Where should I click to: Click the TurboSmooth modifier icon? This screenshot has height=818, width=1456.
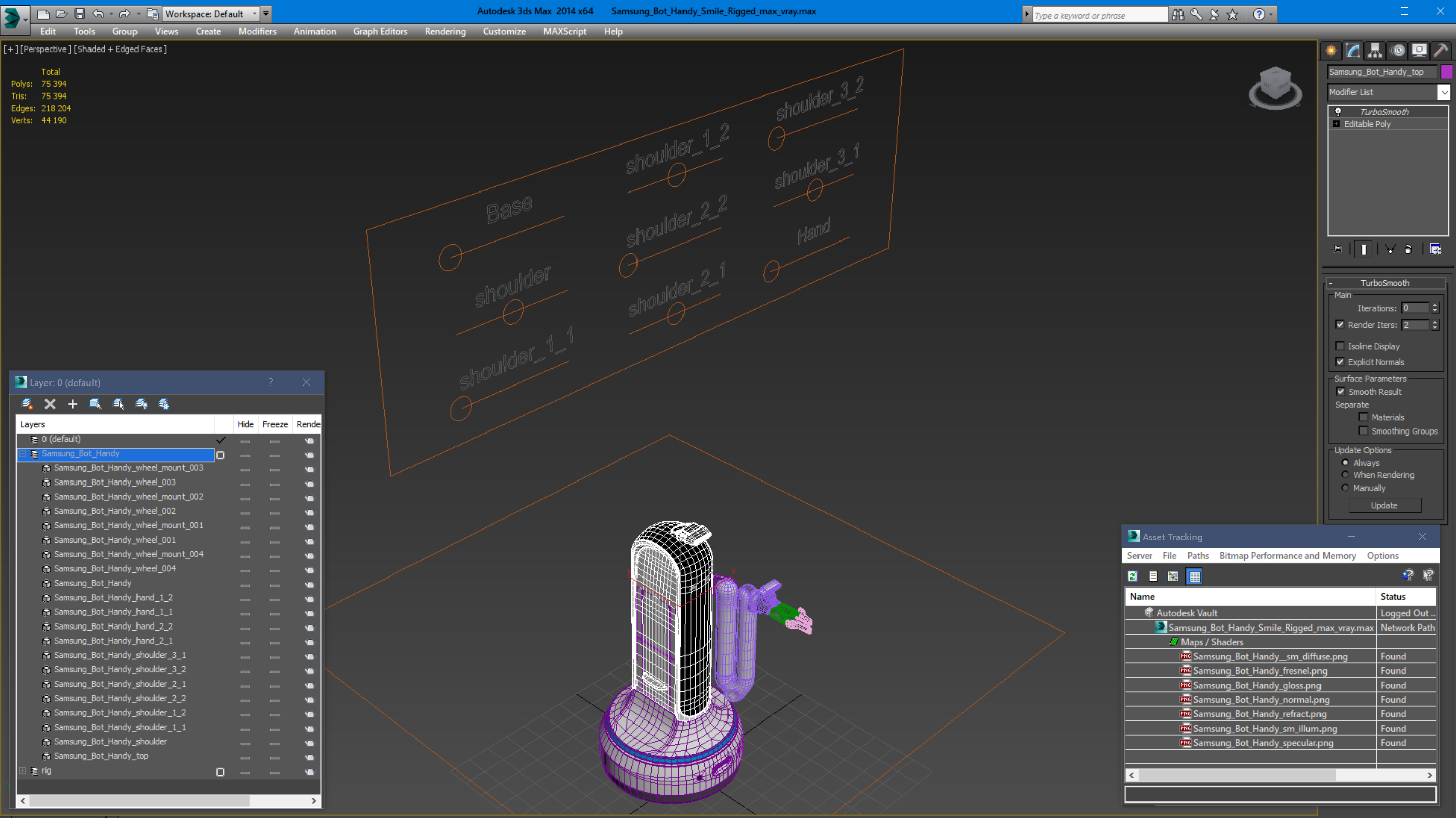point(1341,110)
